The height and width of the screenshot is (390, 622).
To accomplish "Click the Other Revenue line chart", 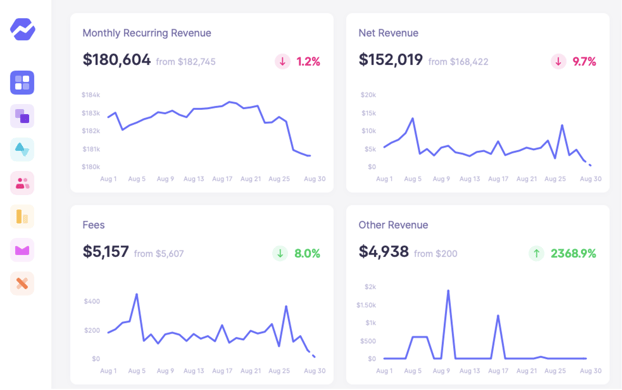I will click(485, 325).
